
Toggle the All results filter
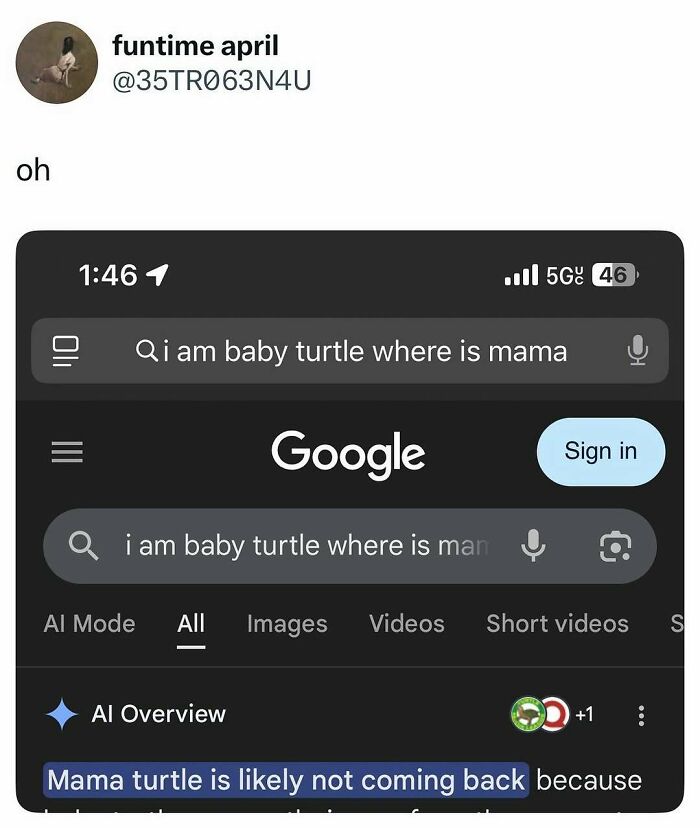coord(190,623)
